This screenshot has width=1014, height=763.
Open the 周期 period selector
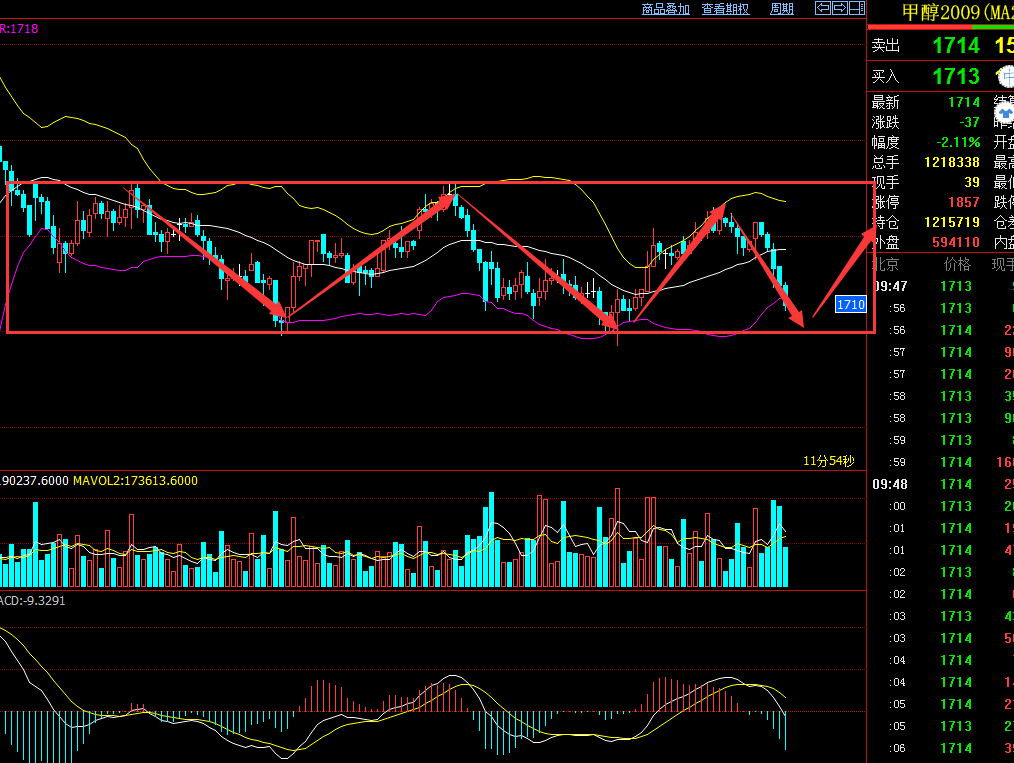782,9
